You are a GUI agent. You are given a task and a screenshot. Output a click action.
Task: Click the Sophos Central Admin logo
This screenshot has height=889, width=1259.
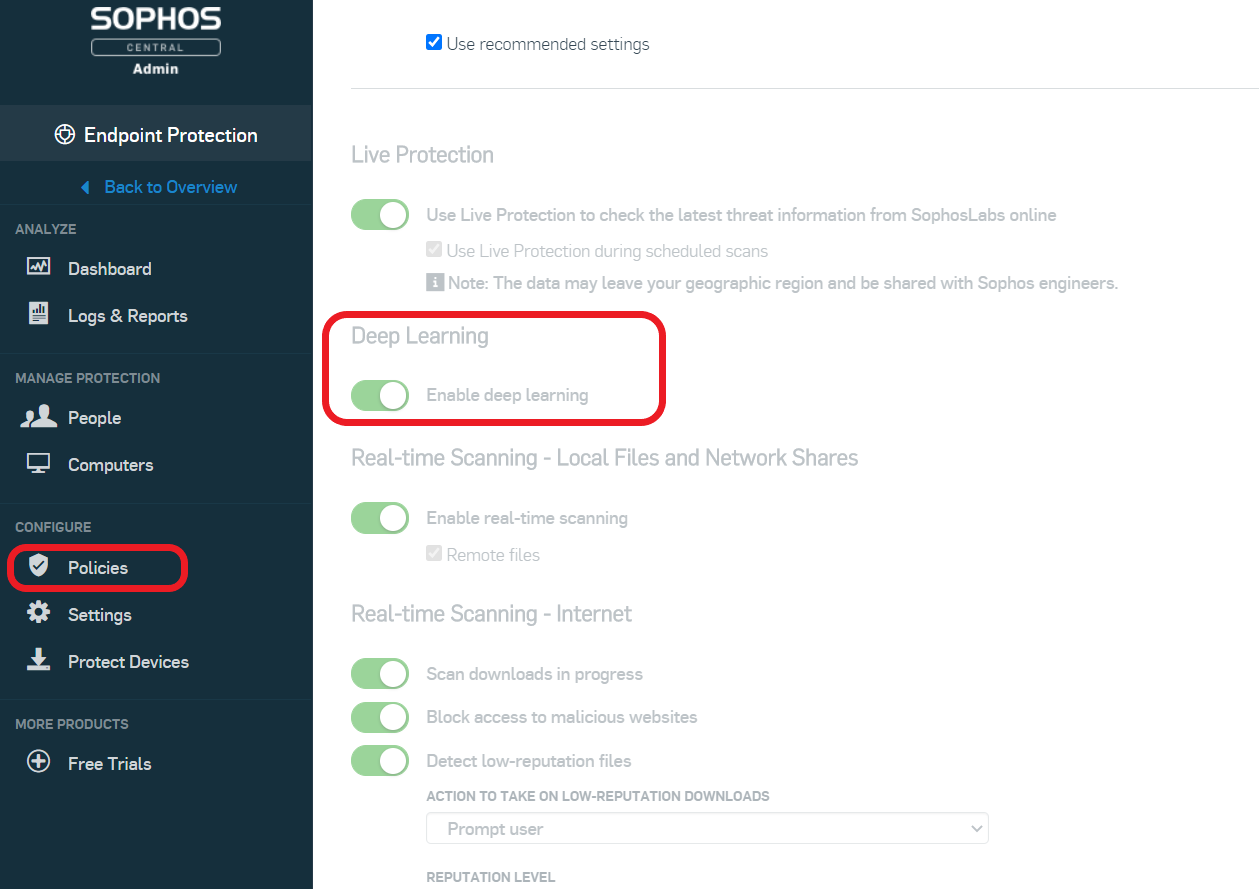pyautogui.click(x=156, y=40)
